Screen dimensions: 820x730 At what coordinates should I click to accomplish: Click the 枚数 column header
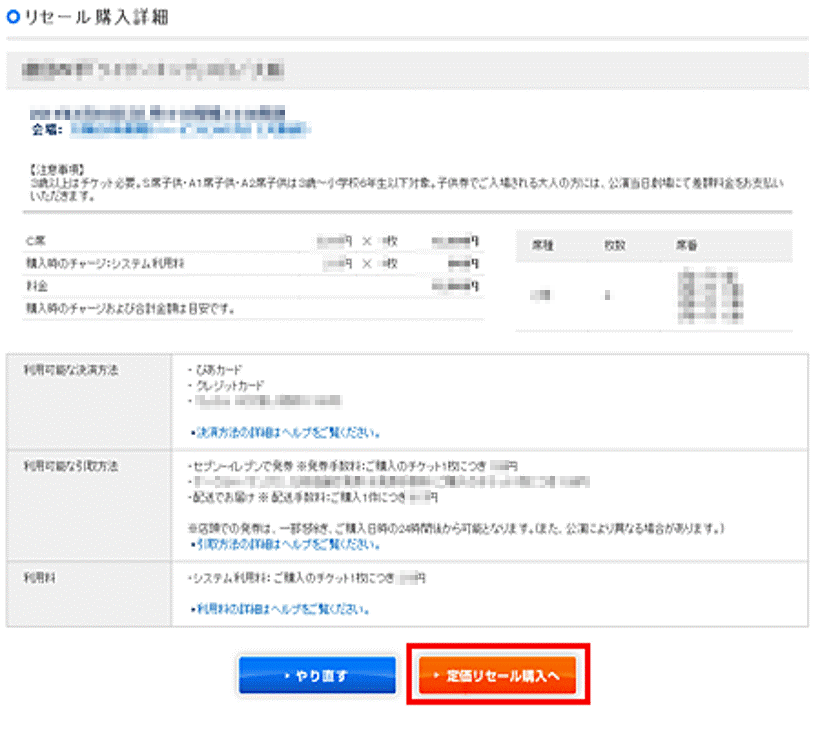(613, 245)
